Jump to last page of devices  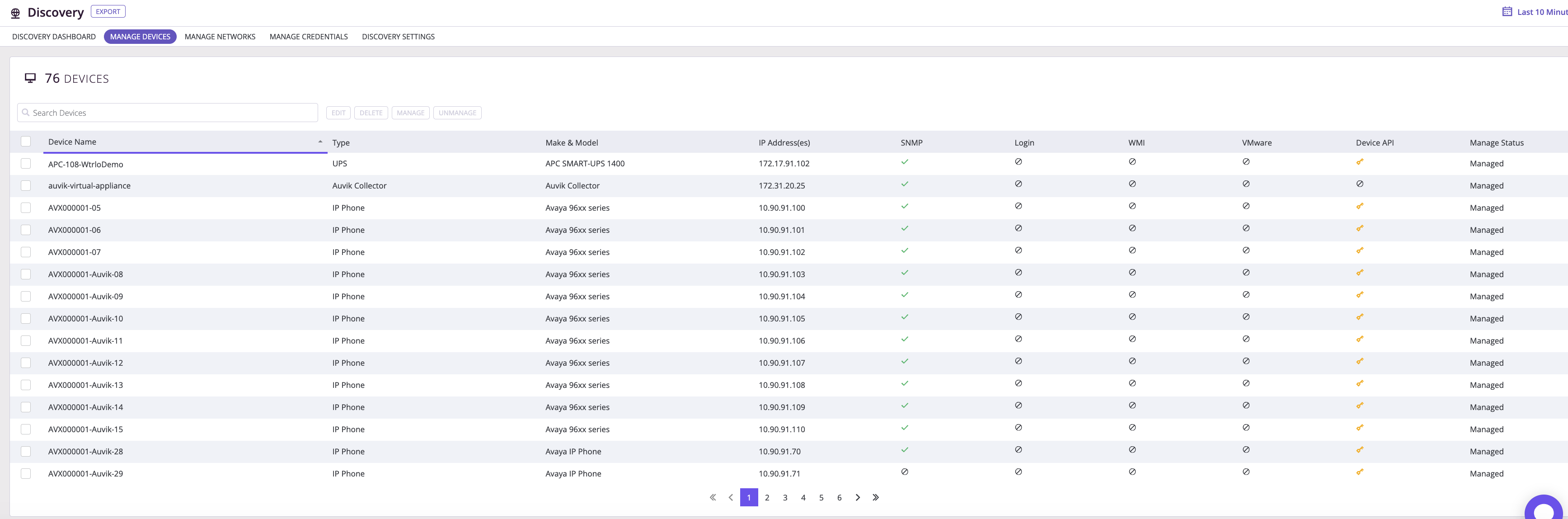click(x=875, y=498)
